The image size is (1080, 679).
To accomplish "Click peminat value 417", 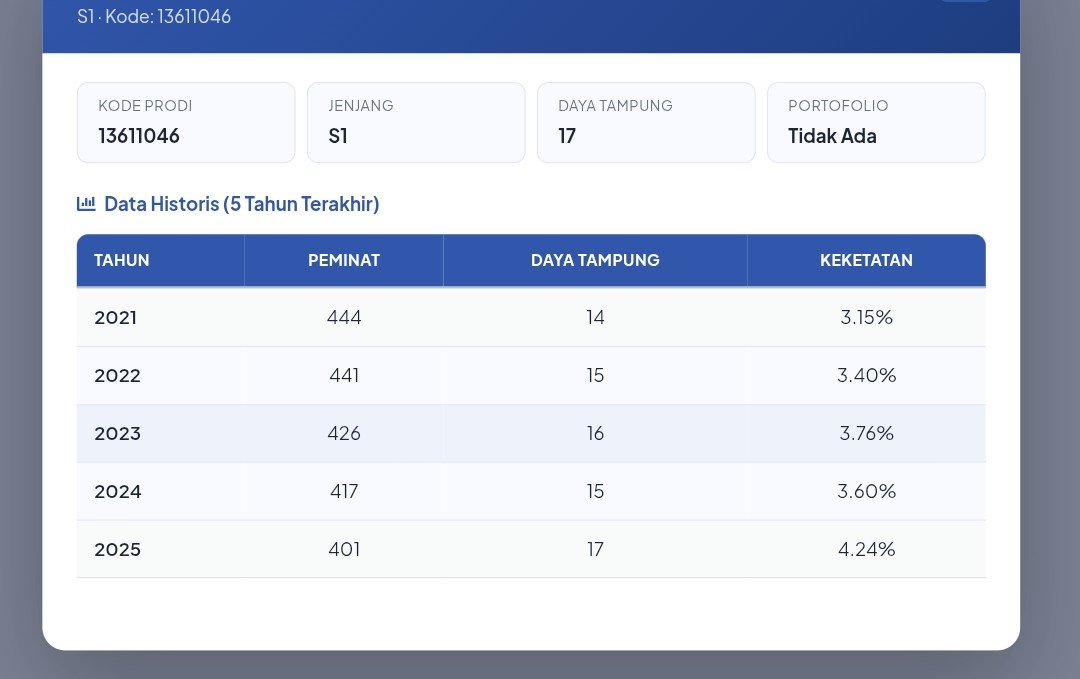I will (x=344, y=492).
